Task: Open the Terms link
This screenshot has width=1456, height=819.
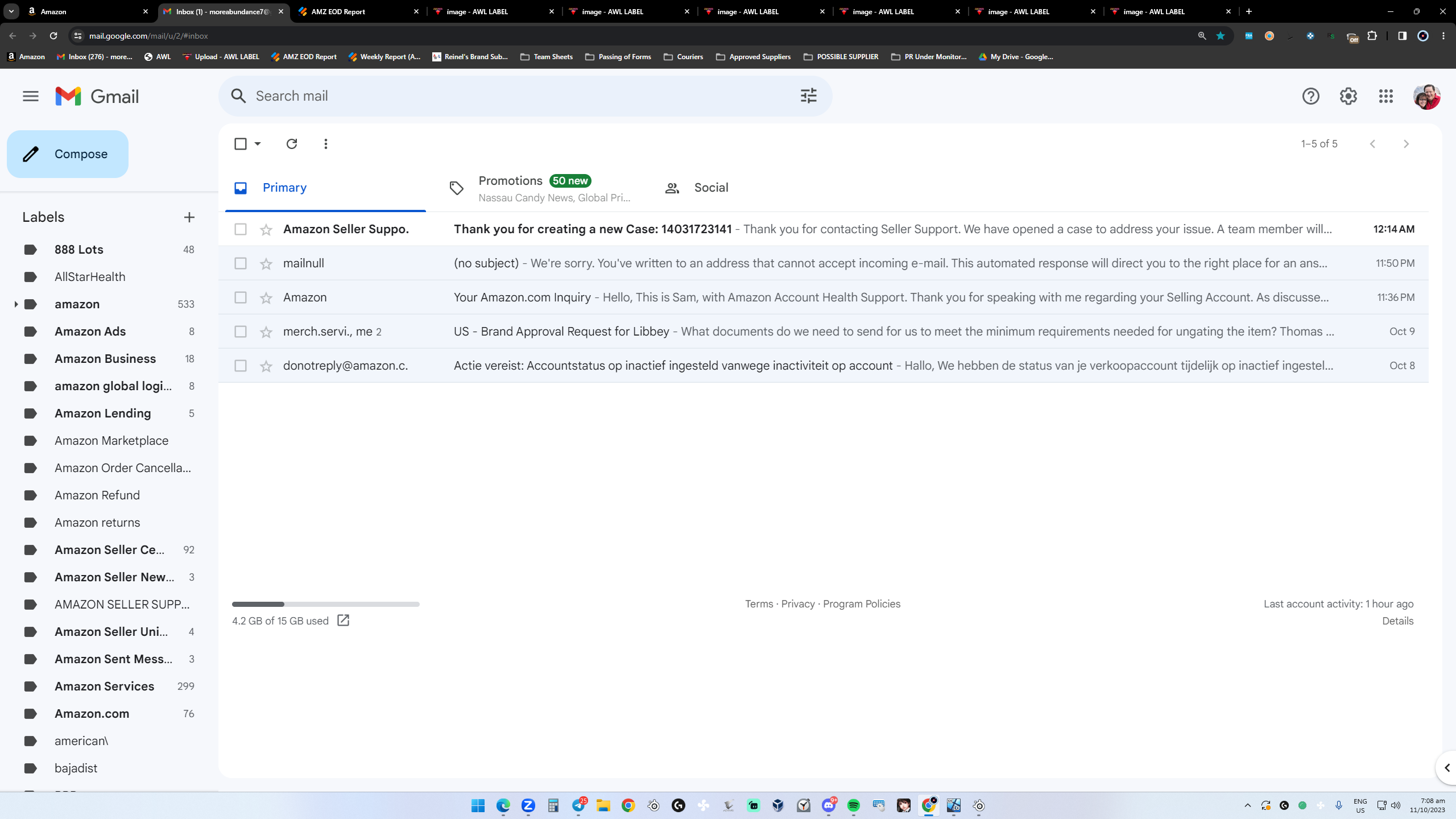Action: 759,604
